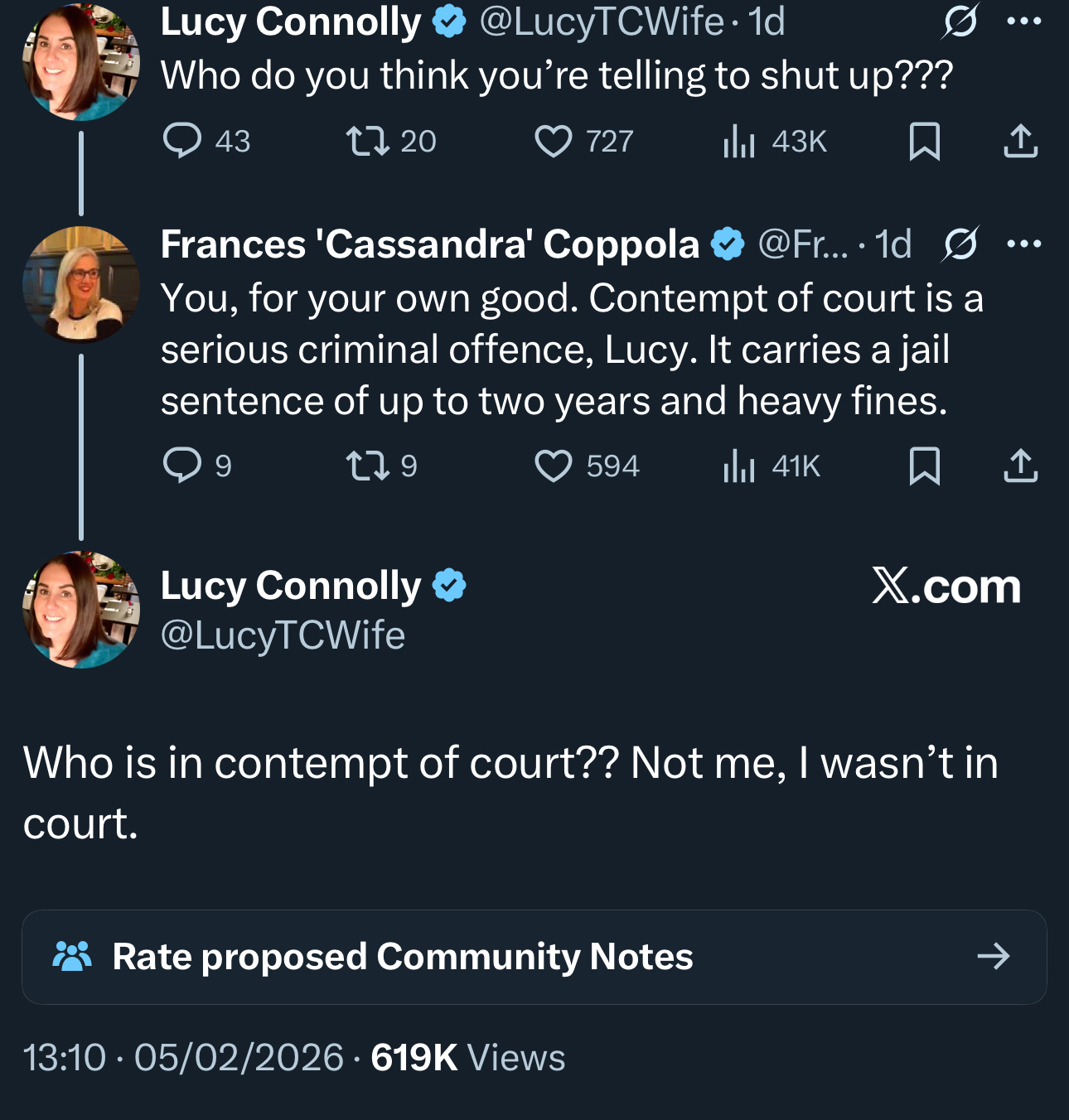Click the Community Notes arrow

[x=993, y=957]
